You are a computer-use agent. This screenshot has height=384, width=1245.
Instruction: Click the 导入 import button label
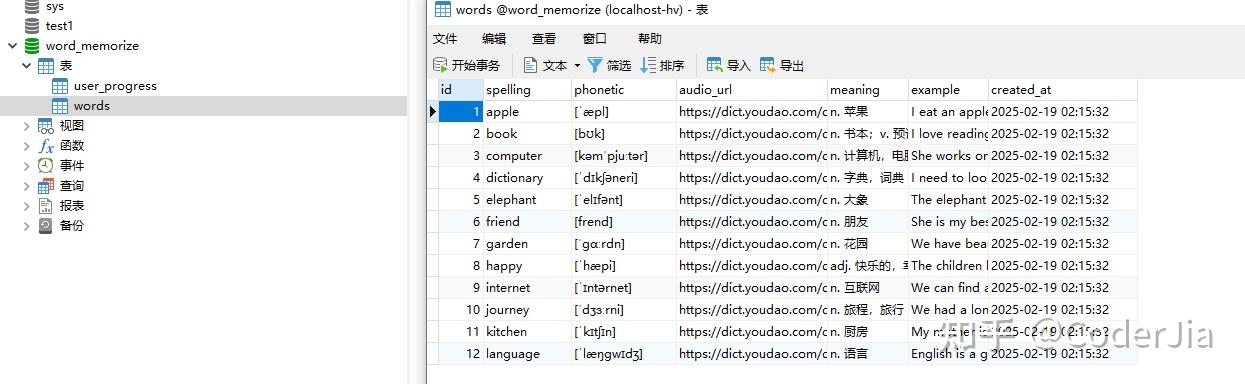point(739,66)
